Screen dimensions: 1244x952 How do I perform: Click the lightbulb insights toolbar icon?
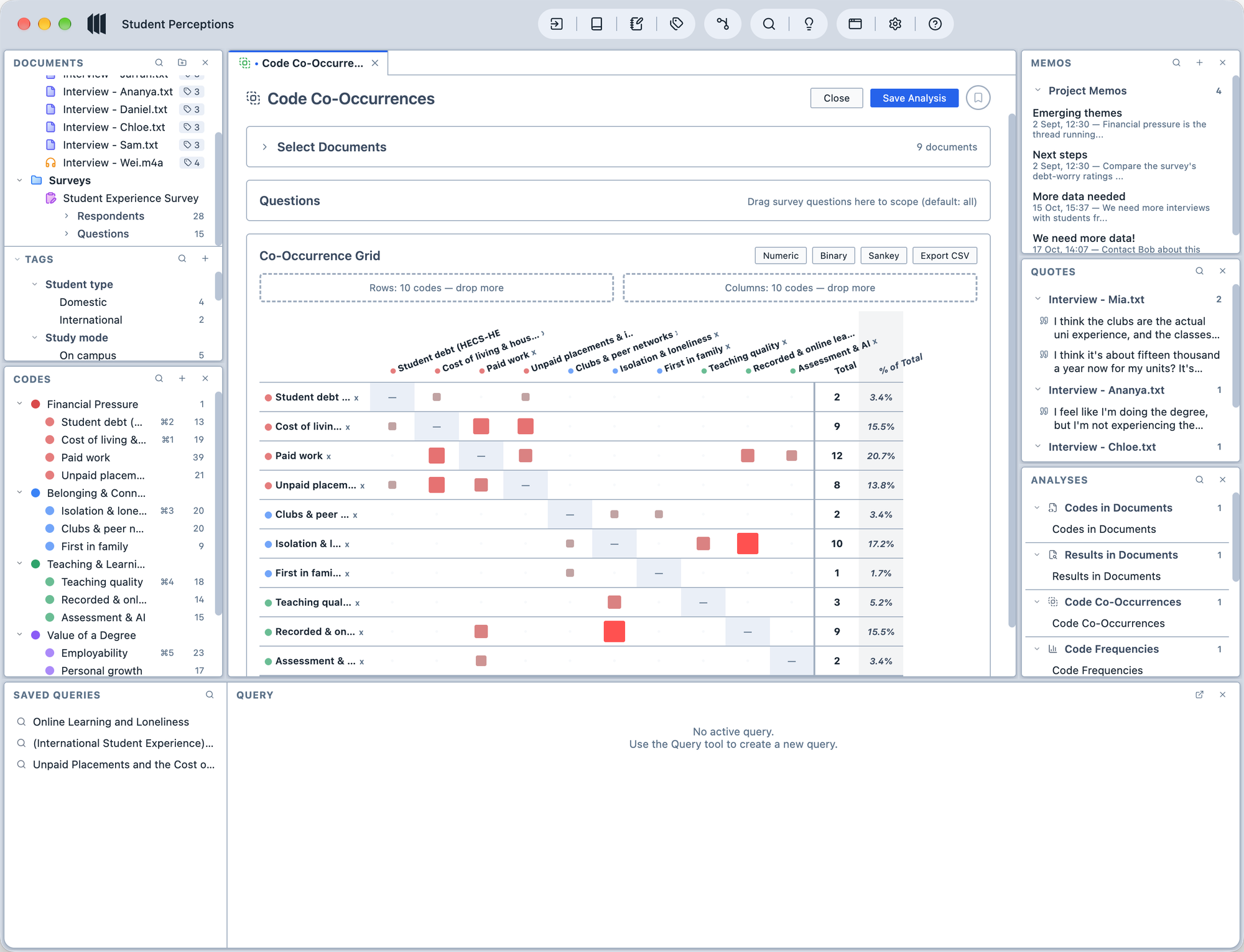(x=809, y=24)
